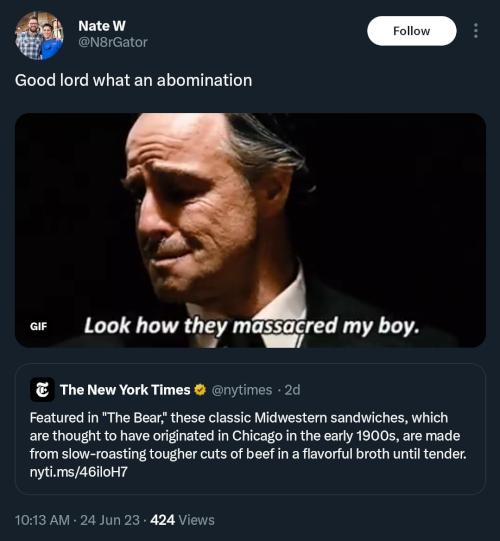Open The New York Times account name
This screenshot has height=541, width=500.
coord(125,390)
